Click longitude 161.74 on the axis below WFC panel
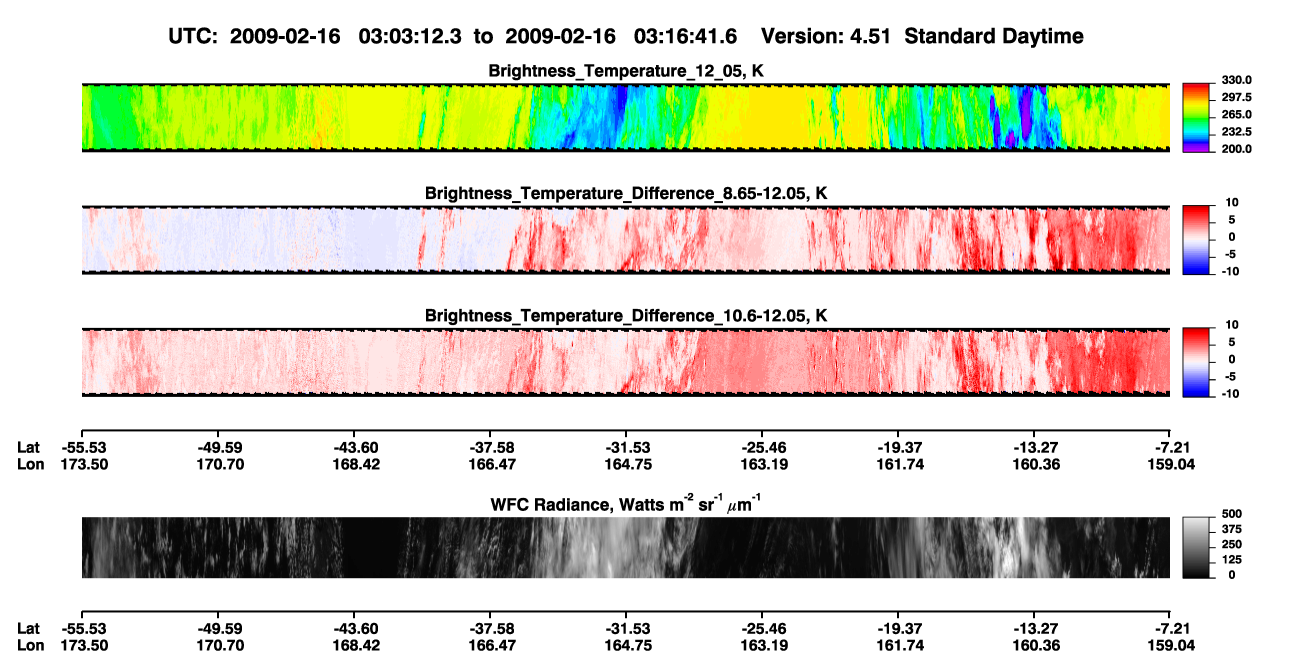Image resolution: width=1300 pixels, height=667 pixels. tap(898, 644)
